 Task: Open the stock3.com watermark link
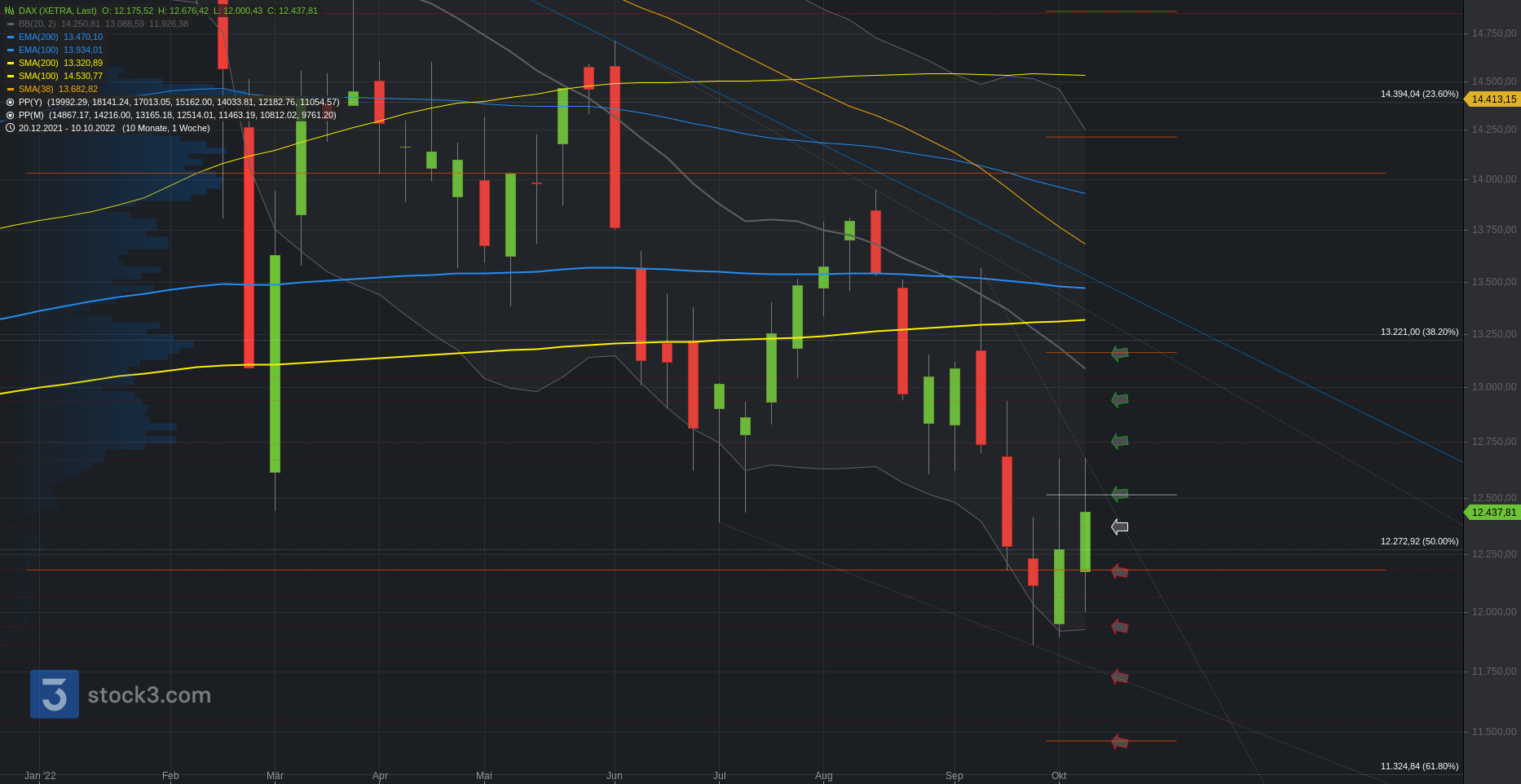[x=149, y=695]
